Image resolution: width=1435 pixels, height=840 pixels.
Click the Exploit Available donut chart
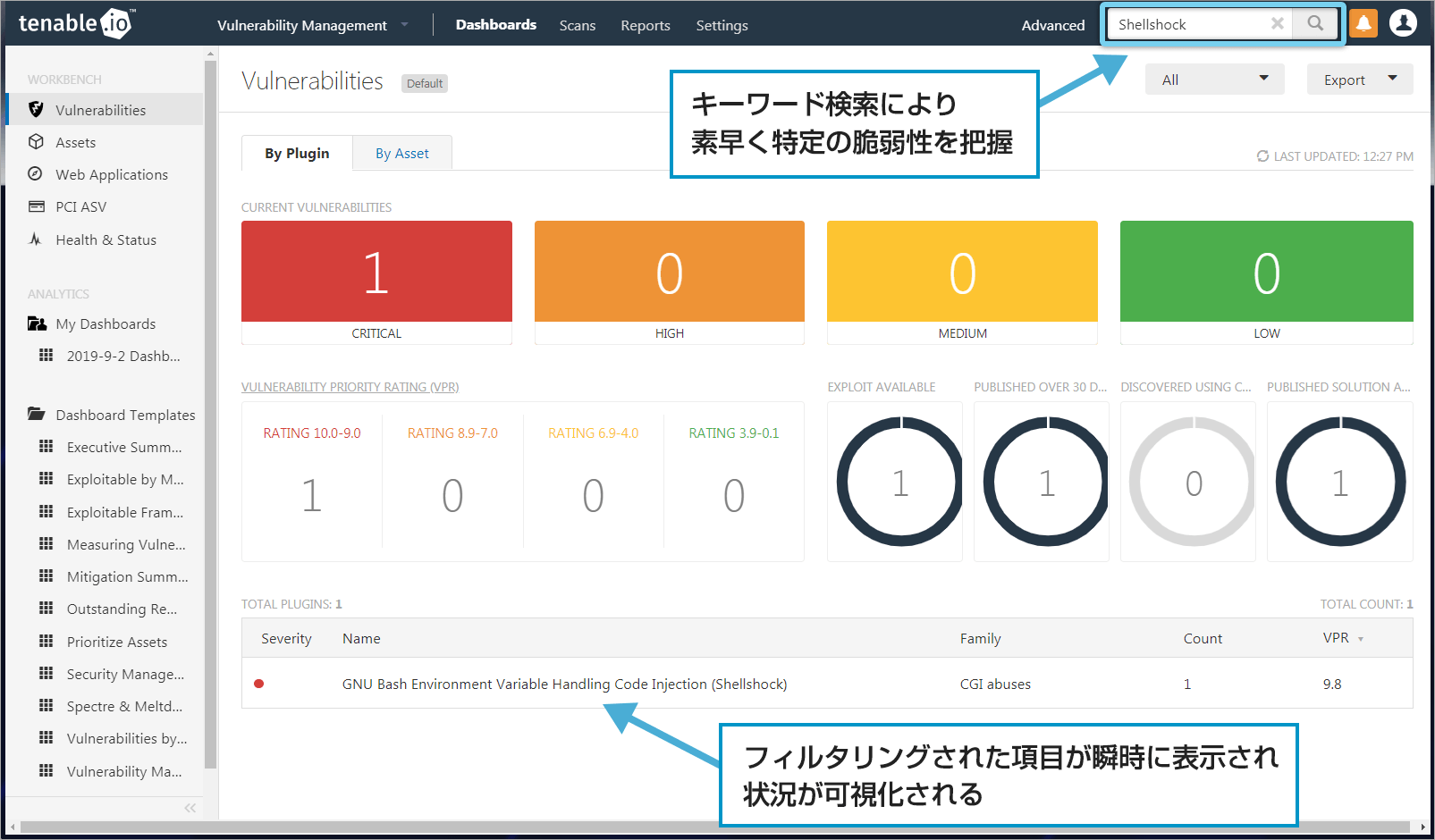900,482
